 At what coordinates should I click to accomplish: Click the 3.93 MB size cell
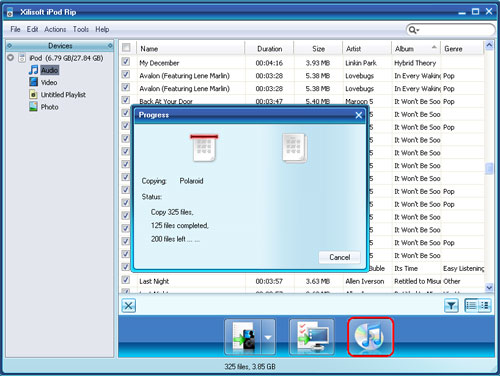[x=318, y=63]
